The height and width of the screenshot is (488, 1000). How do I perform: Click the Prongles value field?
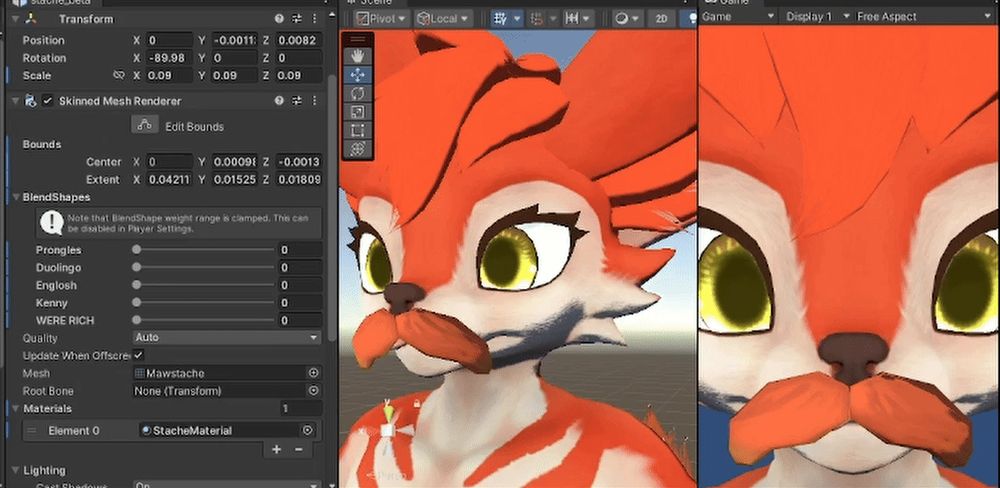pos(299,250)
